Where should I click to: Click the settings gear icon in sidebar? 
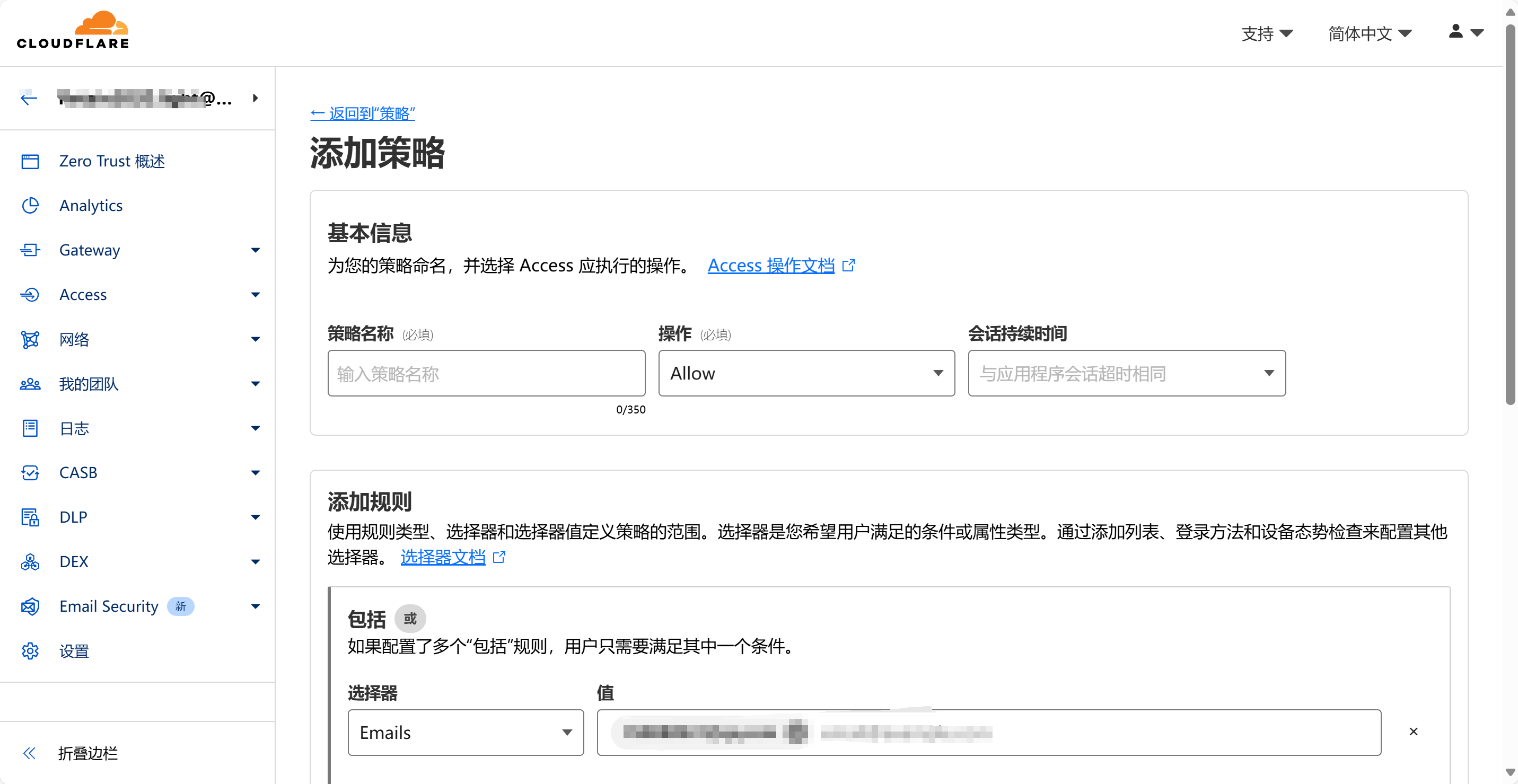tap(30, 651)
